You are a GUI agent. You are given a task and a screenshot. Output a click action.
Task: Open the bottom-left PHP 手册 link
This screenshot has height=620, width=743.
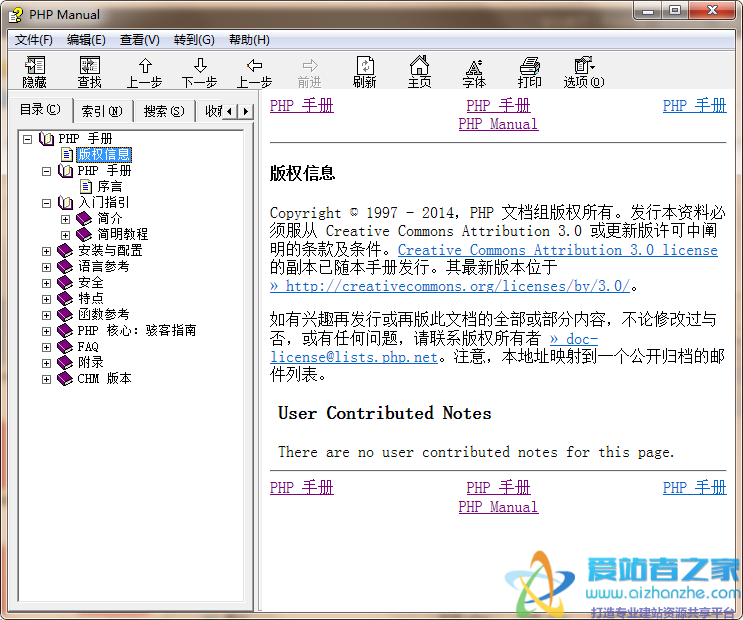click(x=302, y=488)
